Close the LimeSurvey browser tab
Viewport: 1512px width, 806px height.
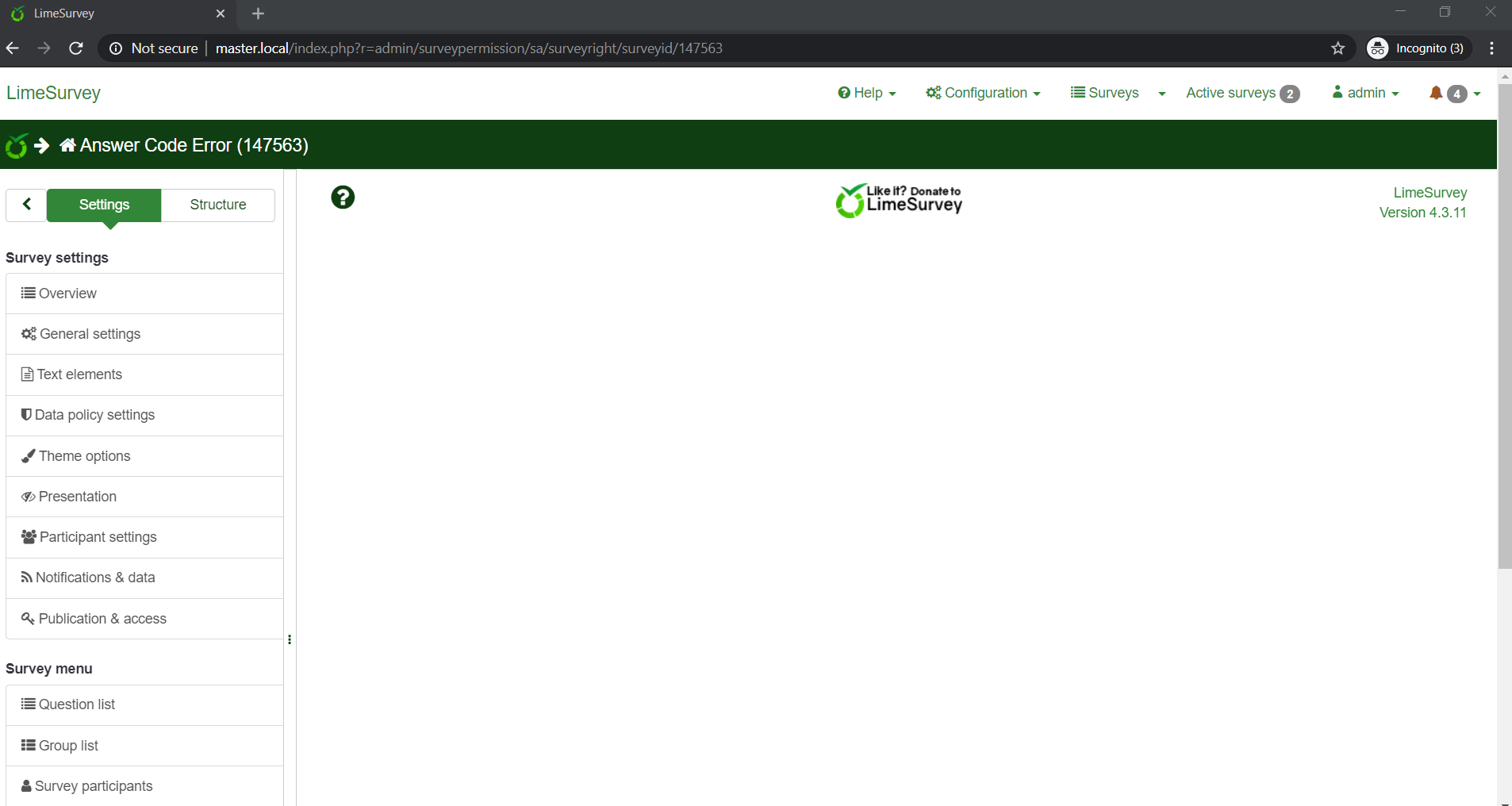tap(221, 13)
